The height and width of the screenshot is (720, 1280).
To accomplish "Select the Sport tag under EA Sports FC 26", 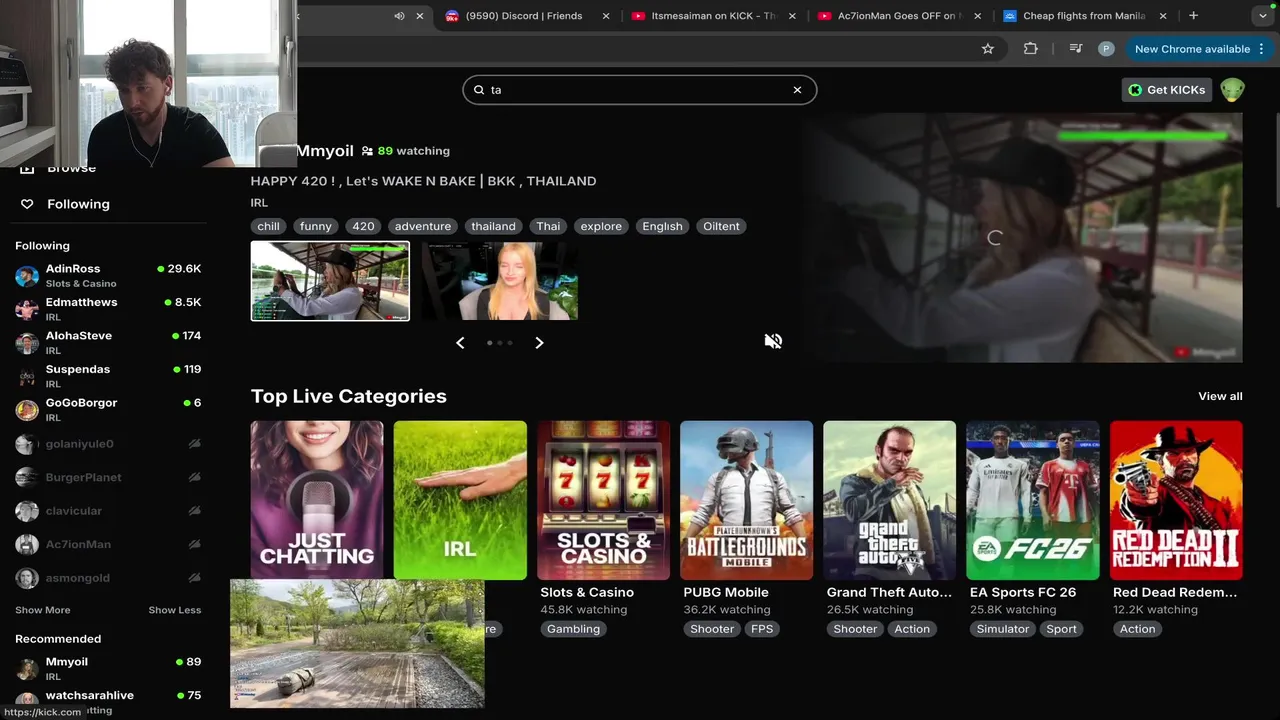I will point(1062,629).
